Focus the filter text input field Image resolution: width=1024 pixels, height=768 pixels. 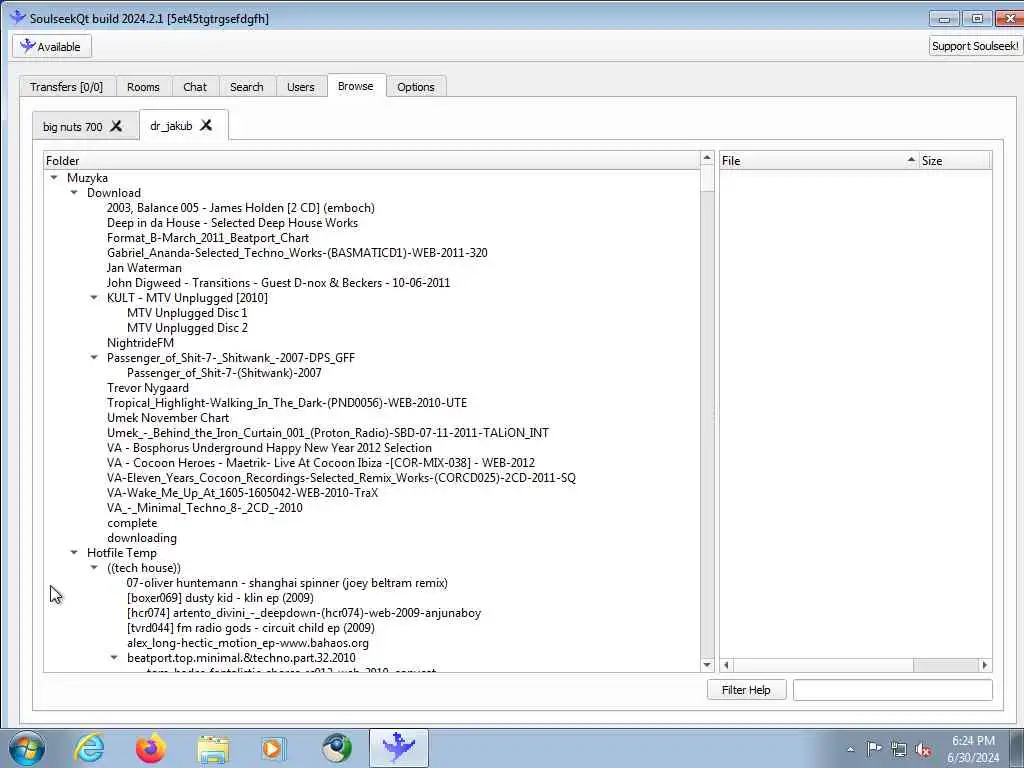click(x=893, y=690)
